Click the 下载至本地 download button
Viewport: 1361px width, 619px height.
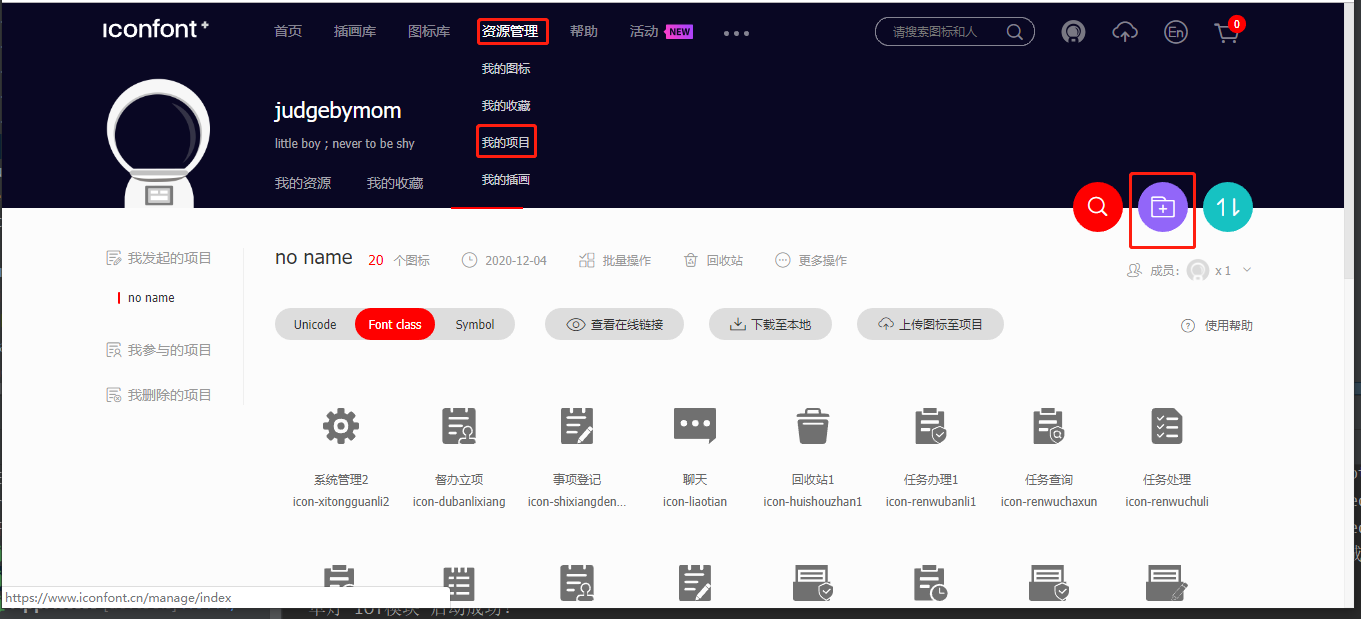(770, 324)
